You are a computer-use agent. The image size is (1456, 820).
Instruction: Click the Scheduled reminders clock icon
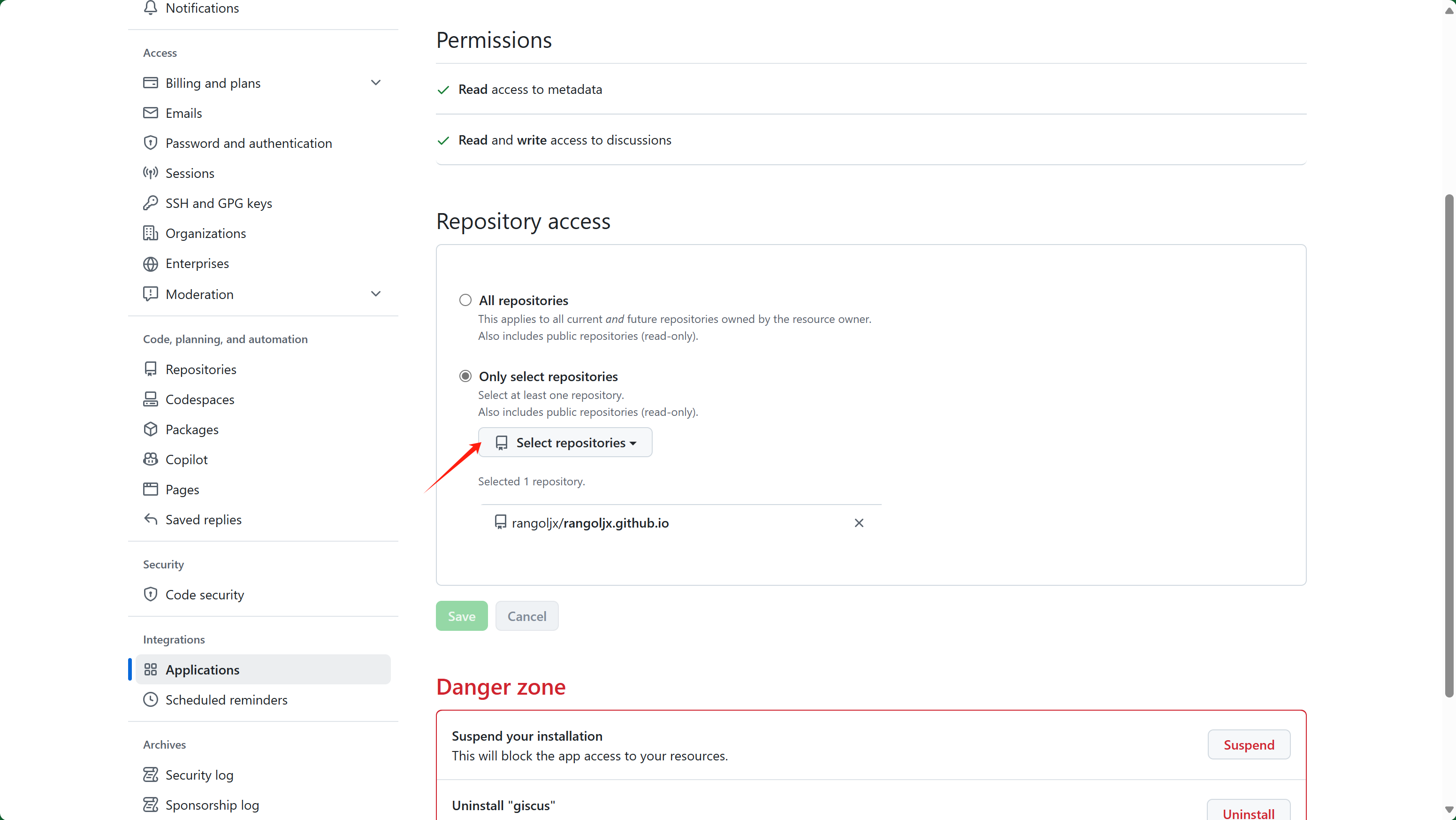150,699
